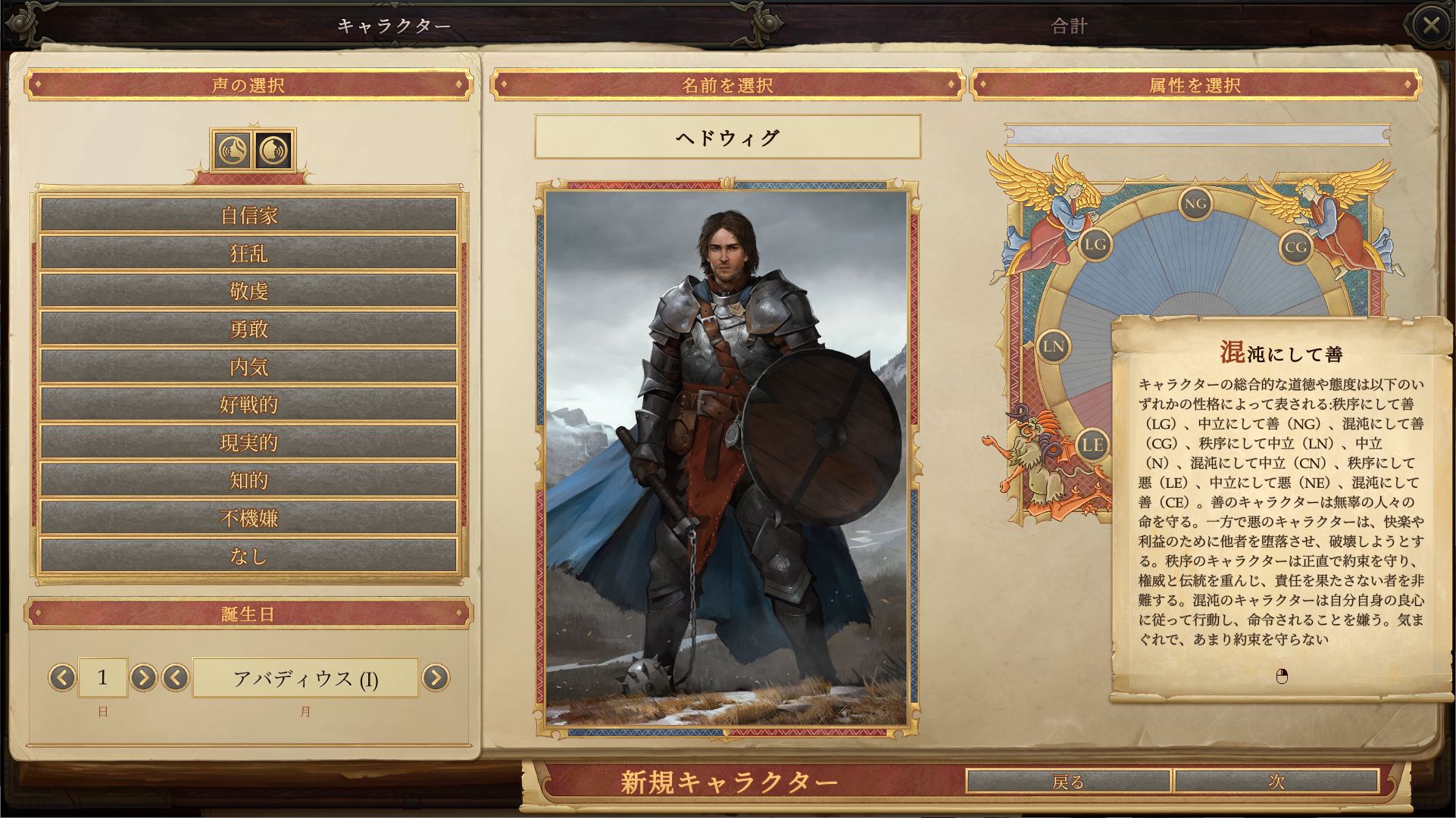
Task: Edit the ヘドウィグ name field
Action: (x=727, y=137)
